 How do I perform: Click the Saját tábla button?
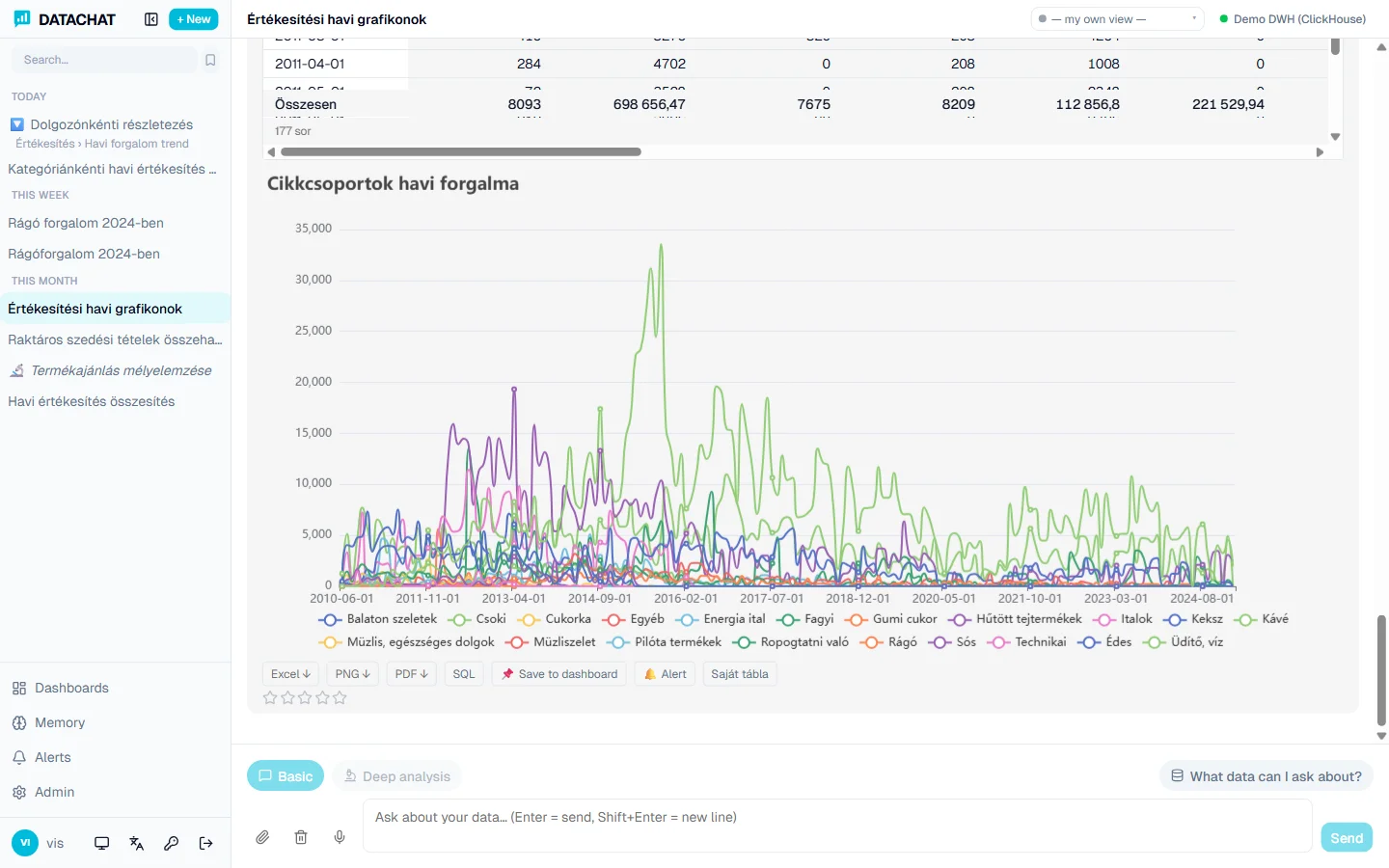[x=740, y=674]
